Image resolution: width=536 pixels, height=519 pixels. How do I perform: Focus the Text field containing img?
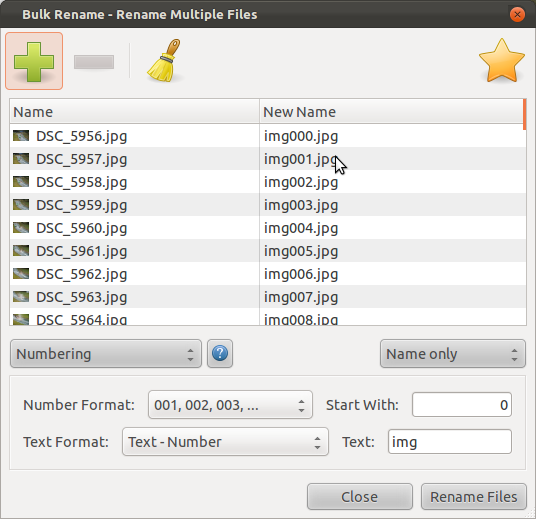pos(450,442)
